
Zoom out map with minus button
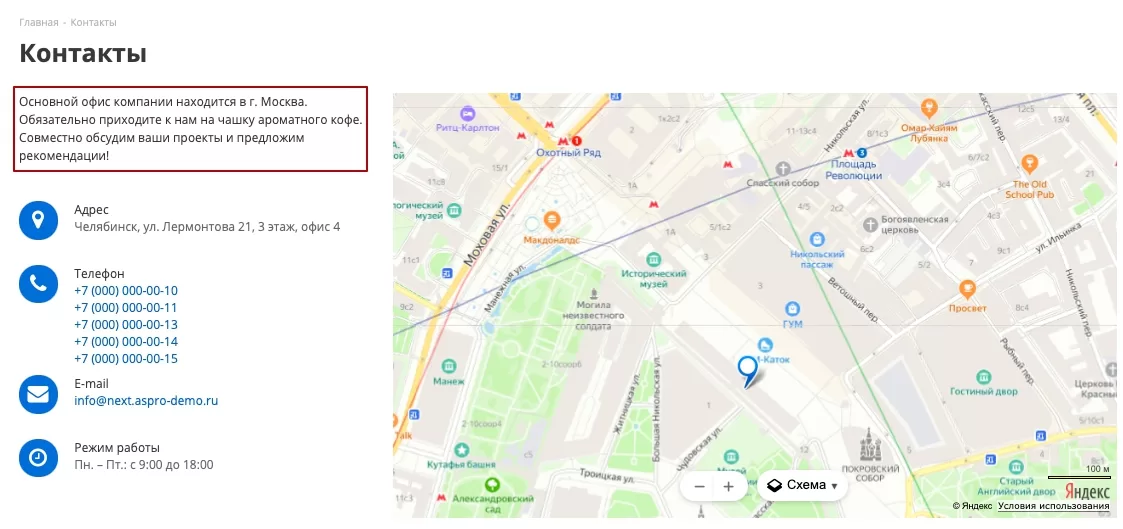[700, 487]
